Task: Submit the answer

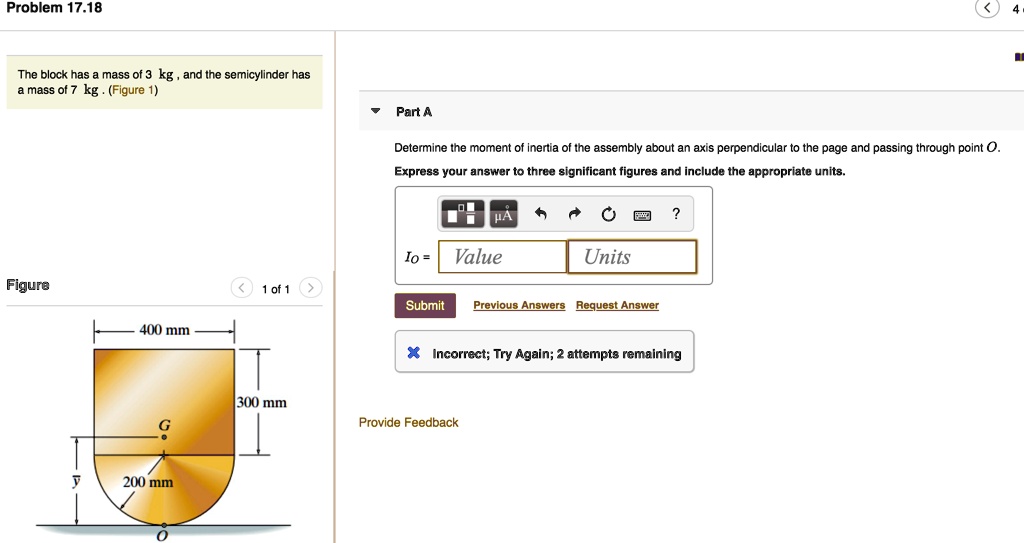Action: [x=425, y=305]
